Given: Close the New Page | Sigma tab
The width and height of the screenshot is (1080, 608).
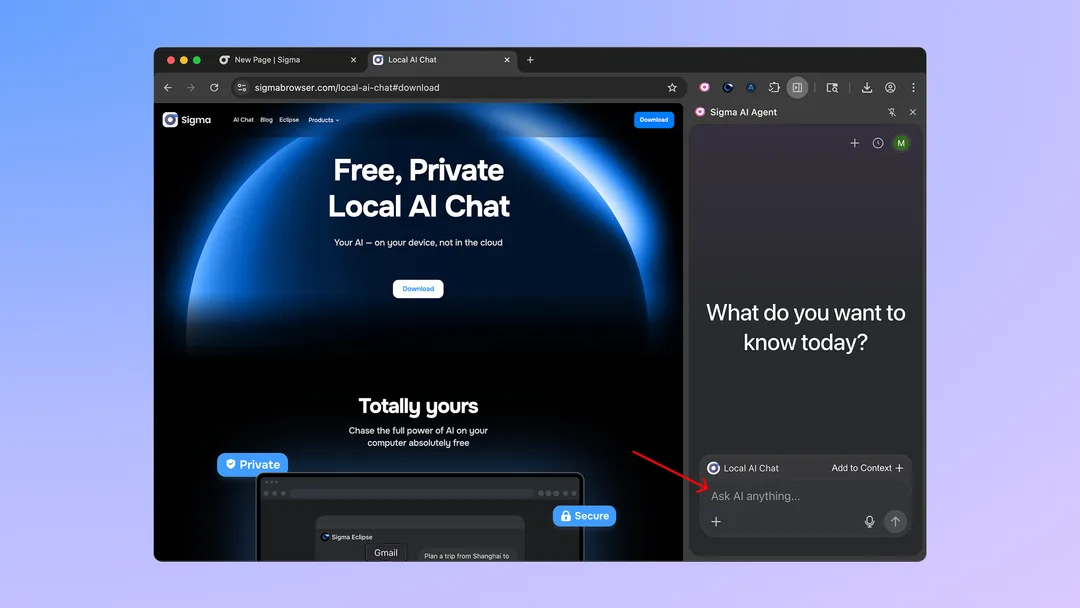Looking at the screenshot, I should click(353, 60).
